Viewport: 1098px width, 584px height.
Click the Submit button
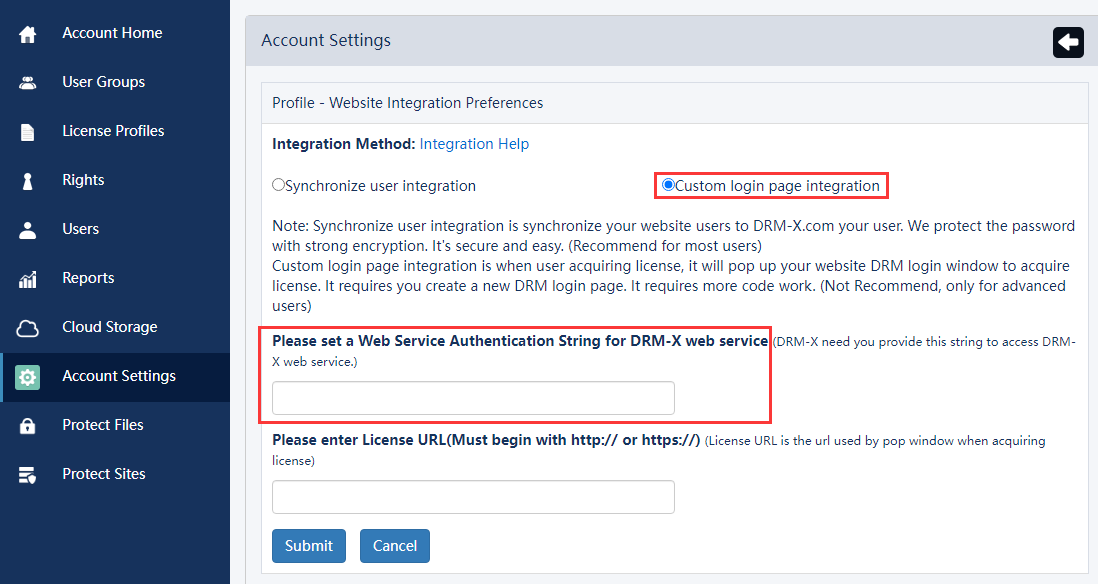click(308, 546)
